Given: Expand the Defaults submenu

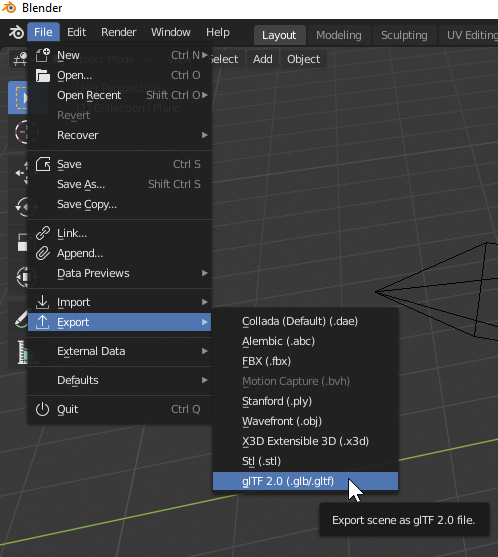Looking at the screenshot, I should click(x=120, y=380).
